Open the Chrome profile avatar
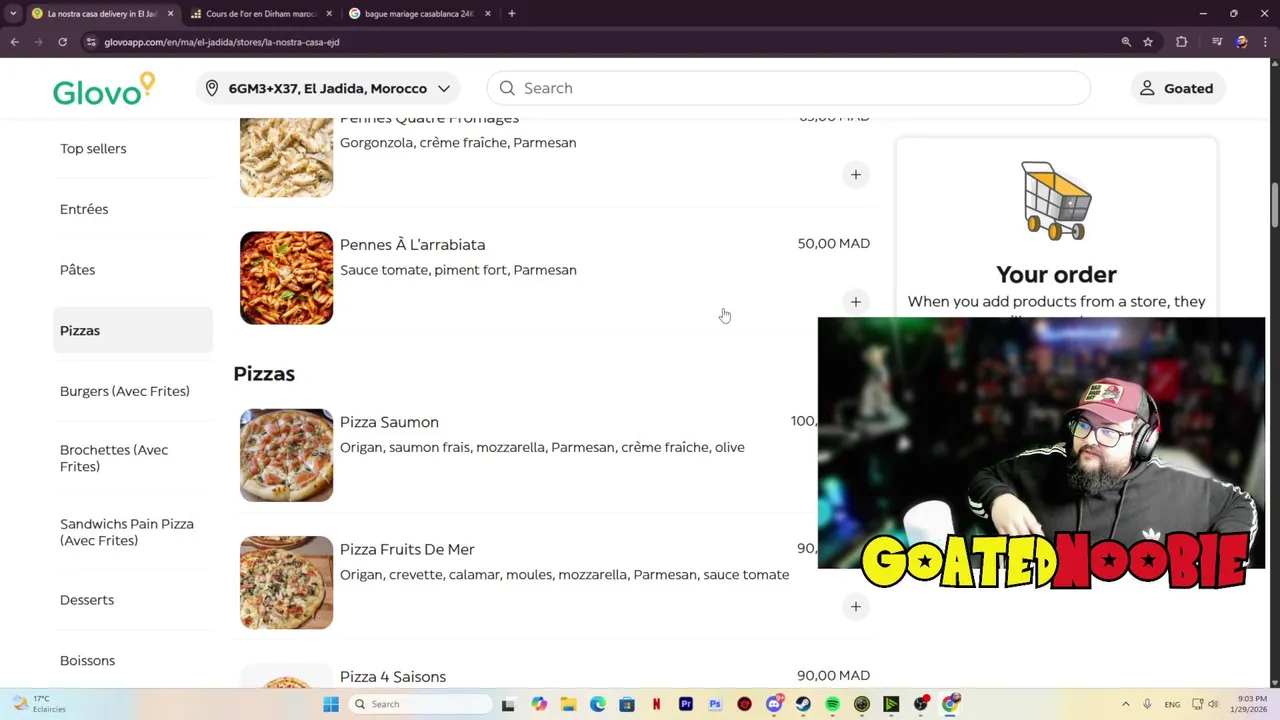Image resolution: width=1280 pixels, height=720 pixels. click(1241, 42)
